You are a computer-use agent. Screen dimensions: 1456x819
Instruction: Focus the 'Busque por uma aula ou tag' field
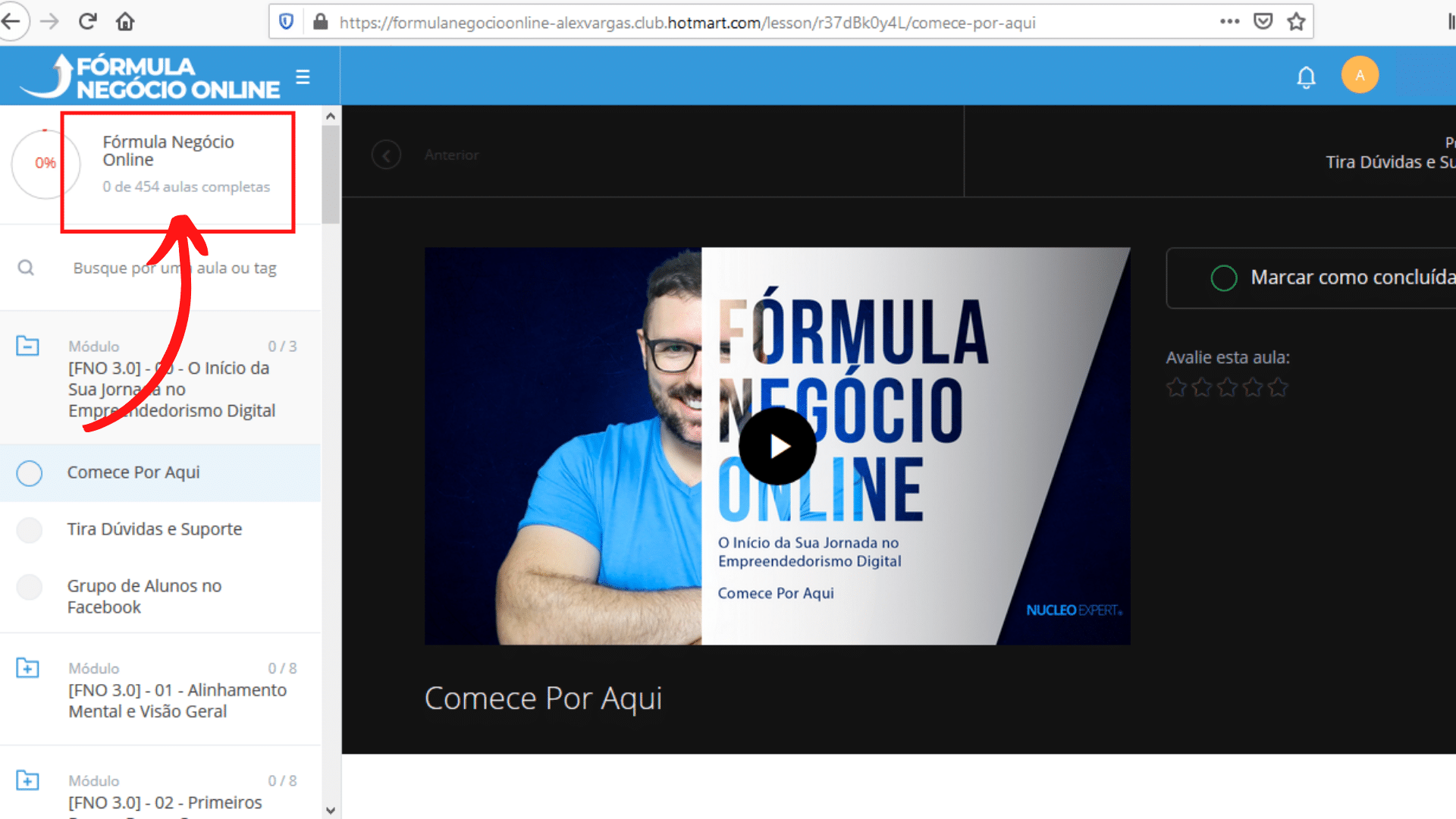(174, 268)
